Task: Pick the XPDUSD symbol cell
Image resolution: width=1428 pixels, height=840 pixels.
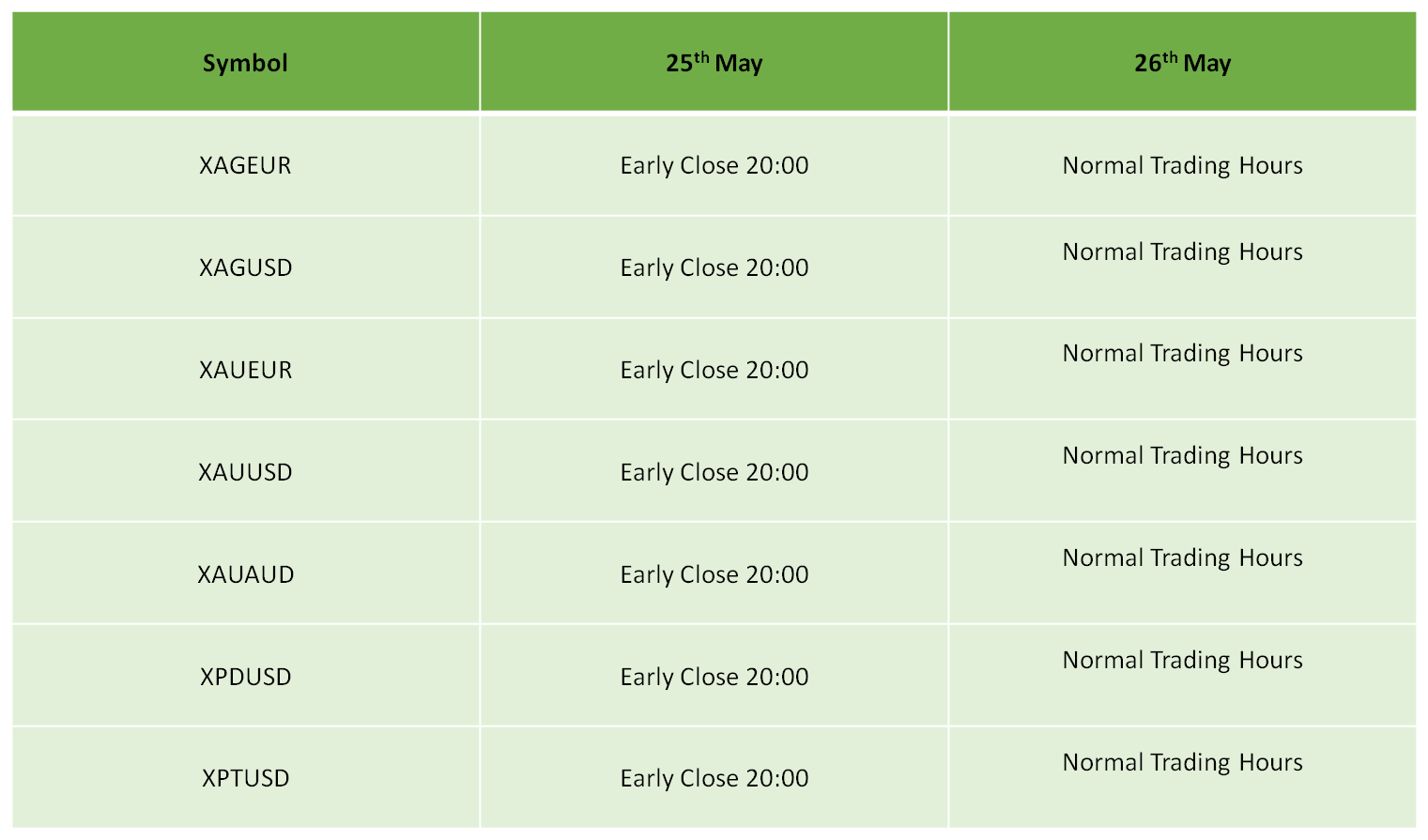Action: click(x=245, y=676)
